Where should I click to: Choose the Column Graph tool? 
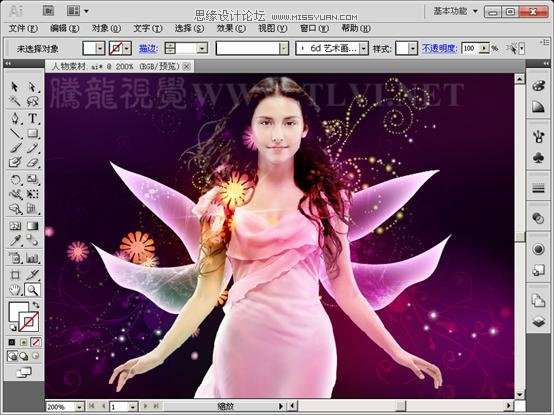coord(32,259)
